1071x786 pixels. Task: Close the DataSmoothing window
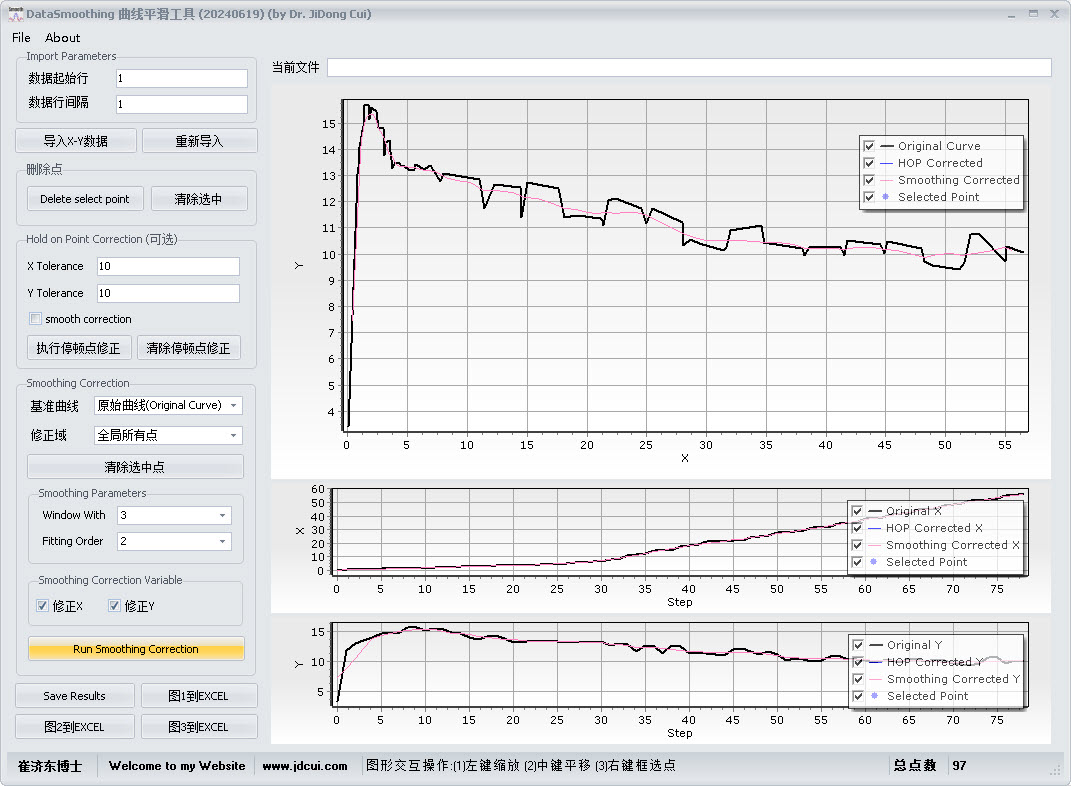click(x=1055, y=14)
